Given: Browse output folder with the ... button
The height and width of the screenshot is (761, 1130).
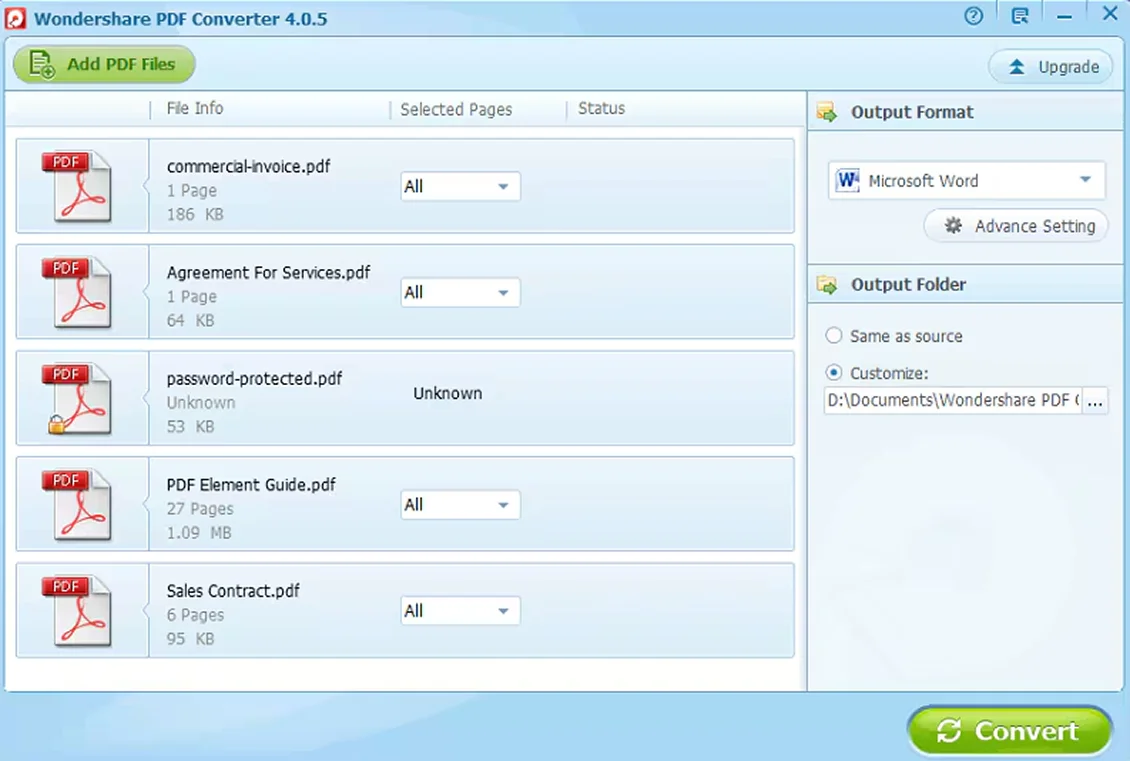Looking at the screenshot, I should (x=1095, y=401).
